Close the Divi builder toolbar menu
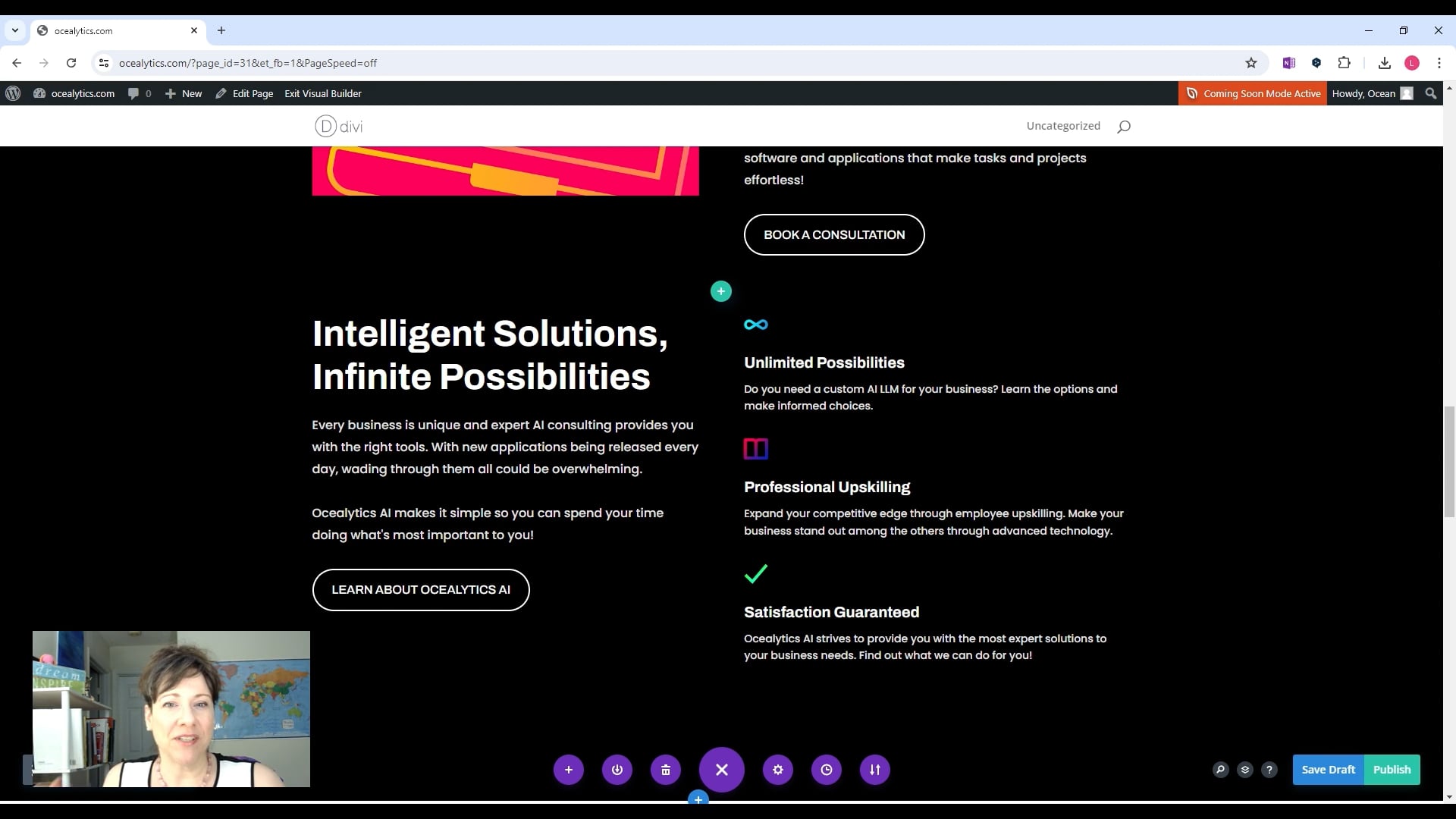This screenshot has height=819, width=1456. tap(722, 770)
